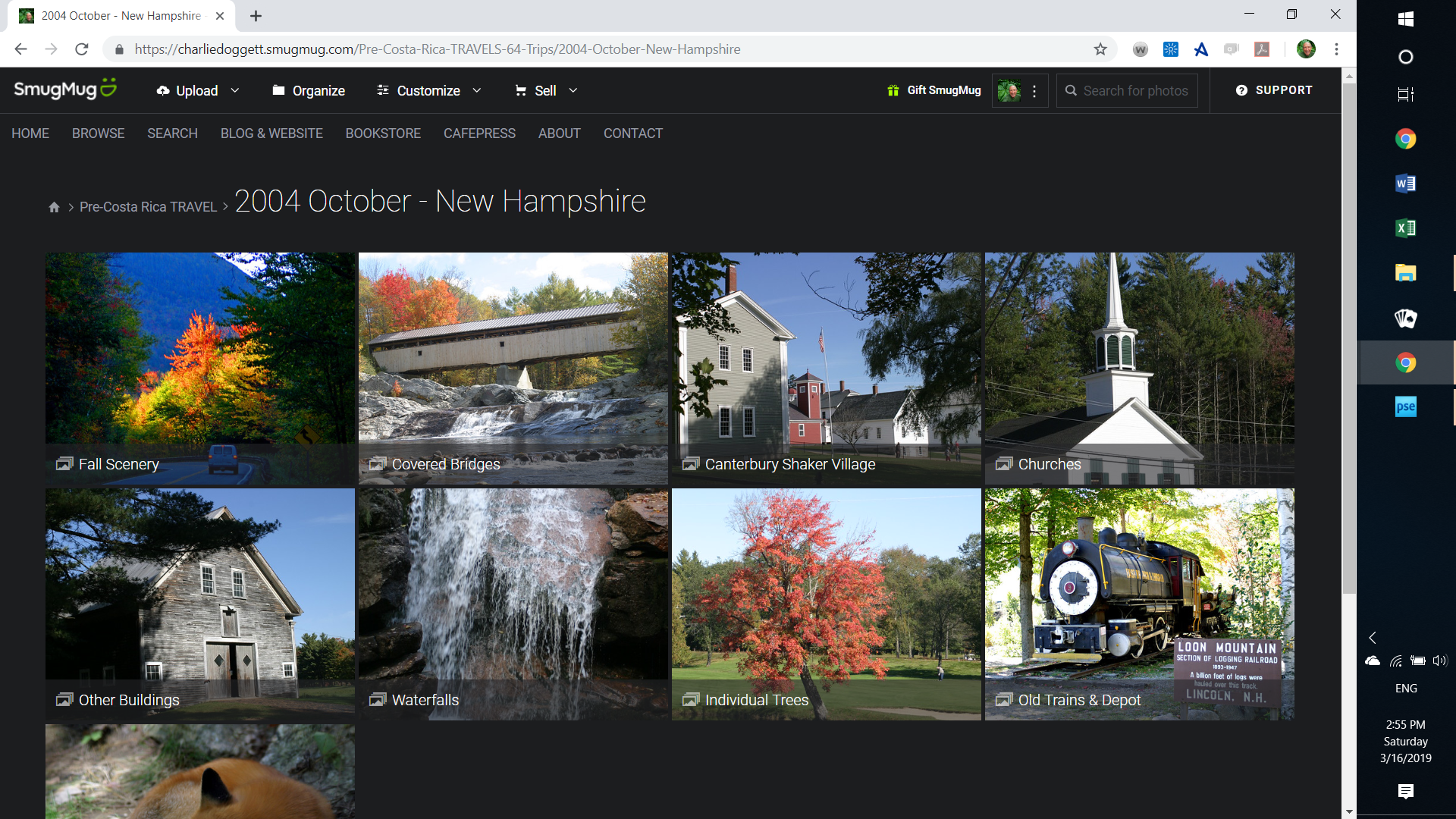Open File Explorer from taskbar
This screenshot has width=1456, height=819.
pos(1406,273)
